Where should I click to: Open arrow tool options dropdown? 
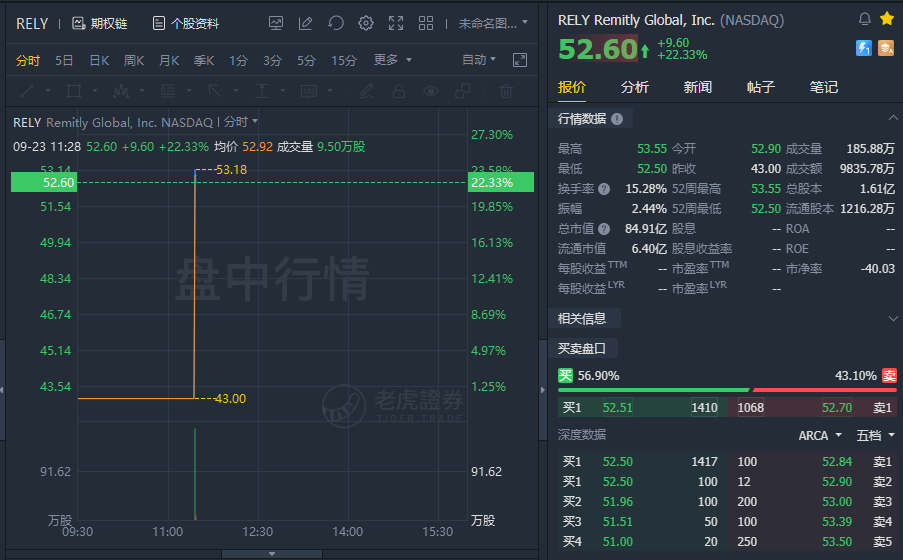tap(236, 91)
